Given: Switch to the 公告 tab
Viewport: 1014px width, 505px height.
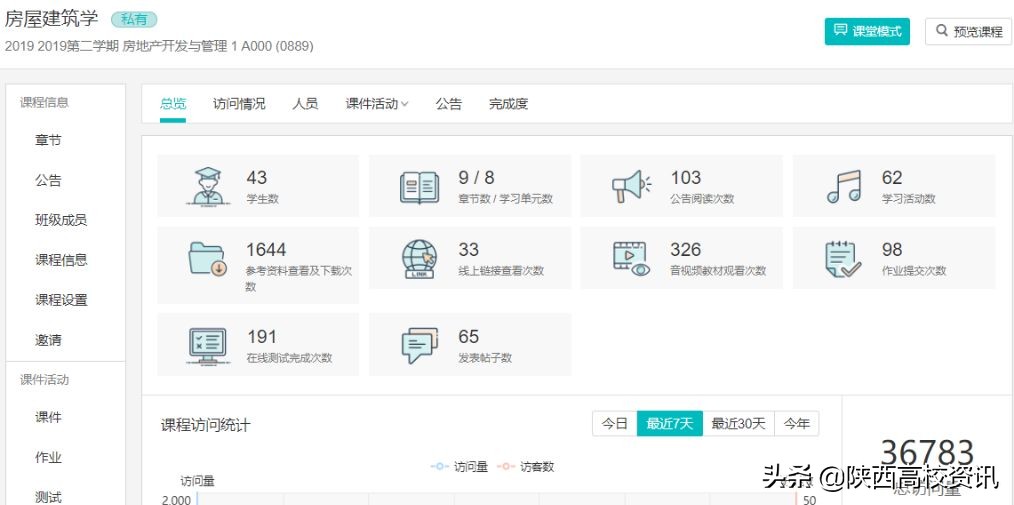Looking at the screenshot, I should pyautogui.click(x=448, y=103).
